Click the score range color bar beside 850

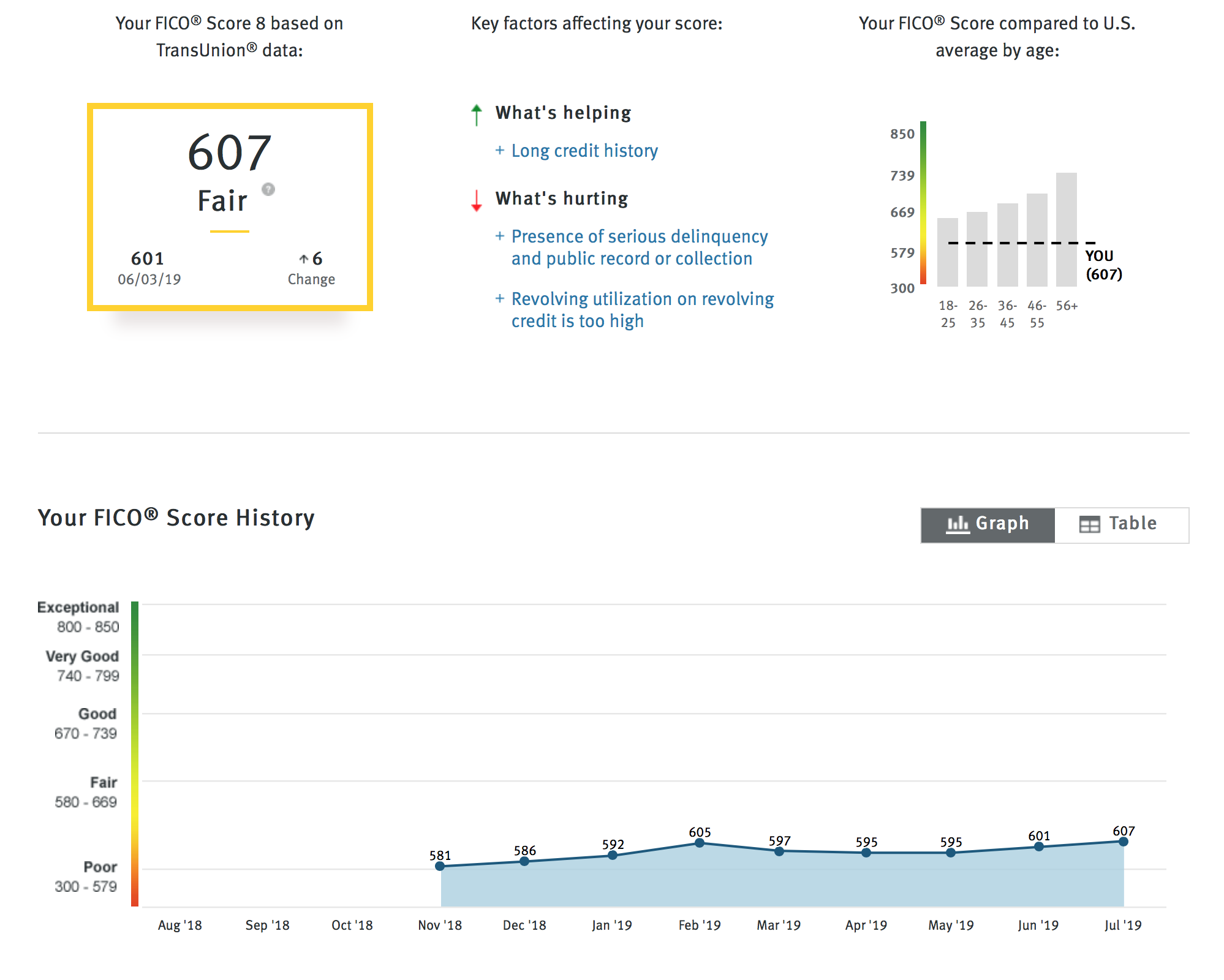click(923, 203)
